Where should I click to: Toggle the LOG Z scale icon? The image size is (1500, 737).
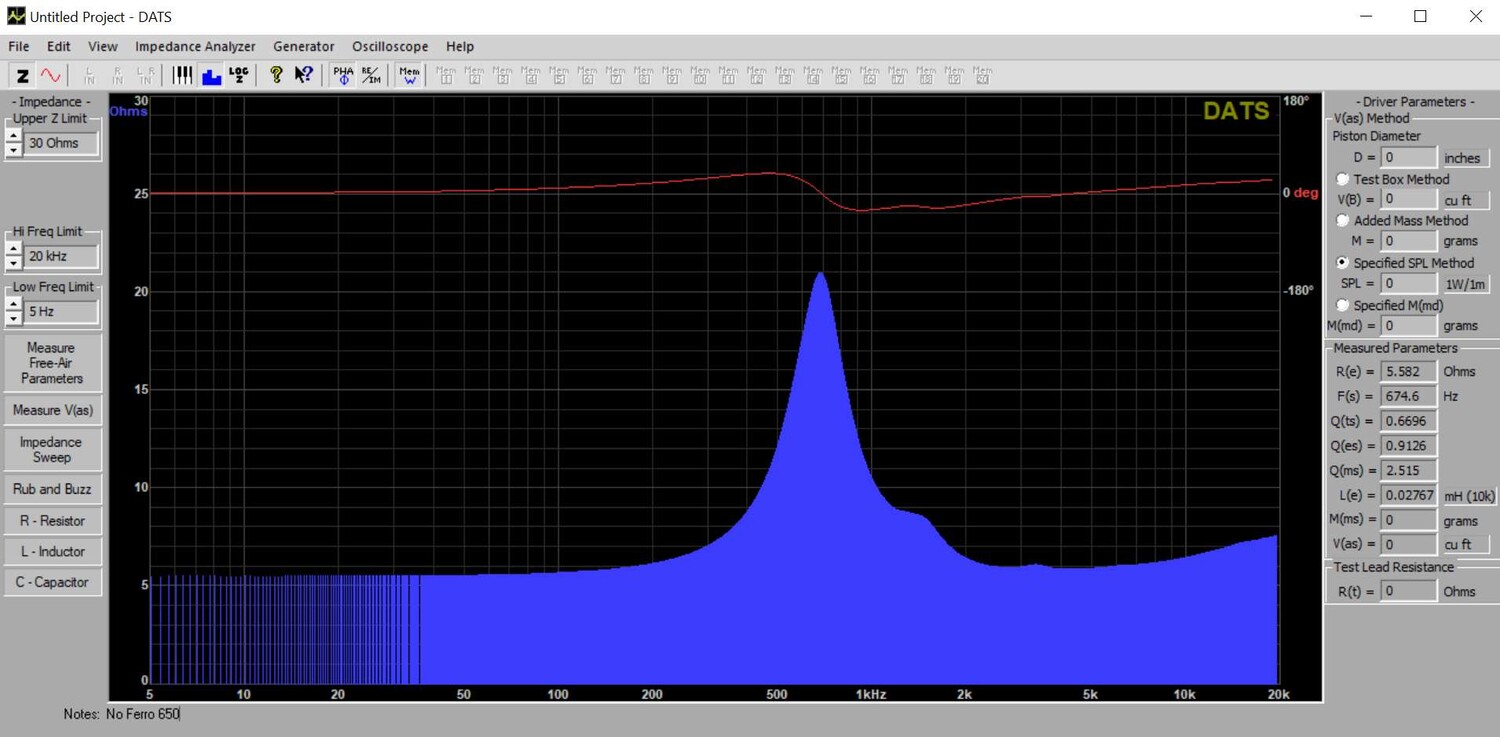tap(239, 76)
